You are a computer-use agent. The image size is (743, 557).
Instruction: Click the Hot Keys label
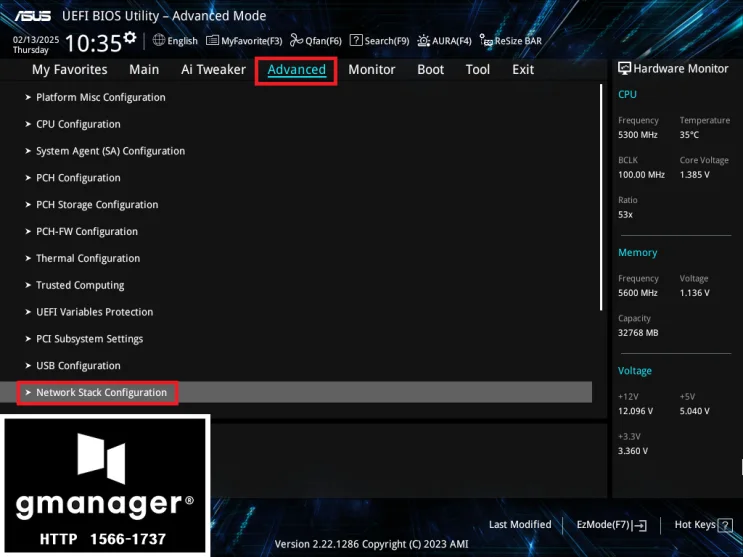click(x=695, y=525)
